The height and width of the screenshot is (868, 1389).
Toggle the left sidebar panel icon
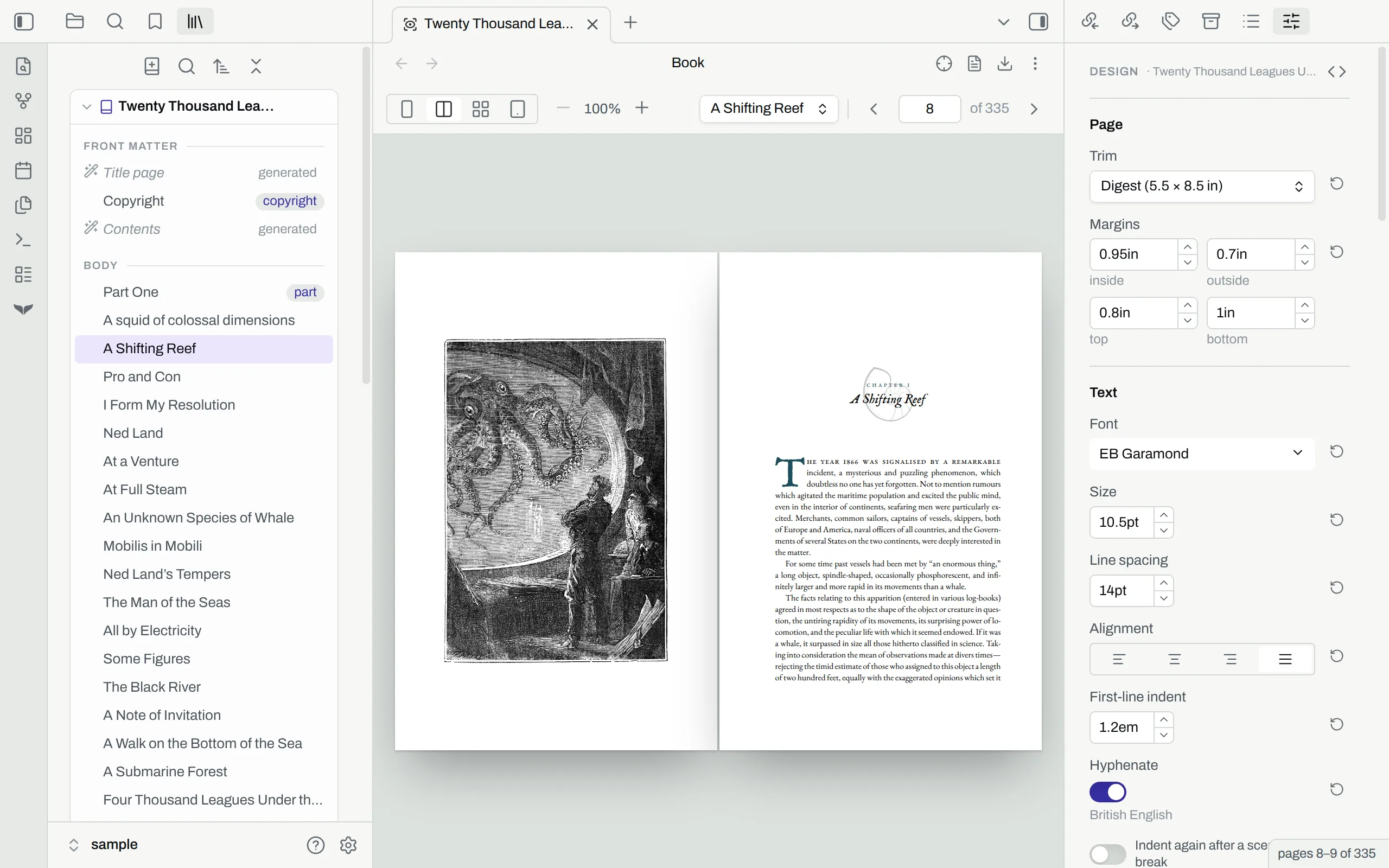tap(23, 22)
